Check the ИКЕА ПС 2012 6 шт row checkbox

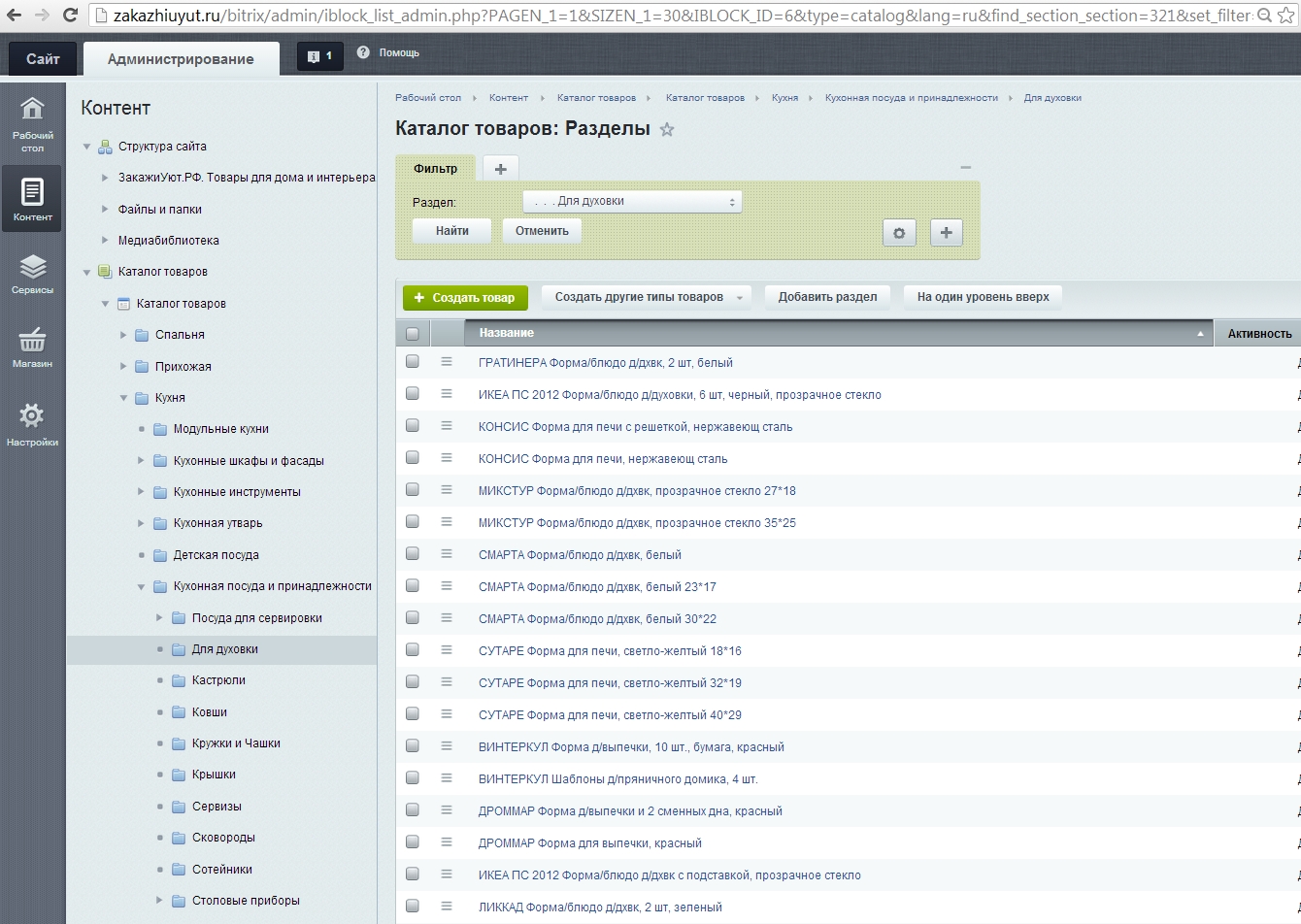413,393
